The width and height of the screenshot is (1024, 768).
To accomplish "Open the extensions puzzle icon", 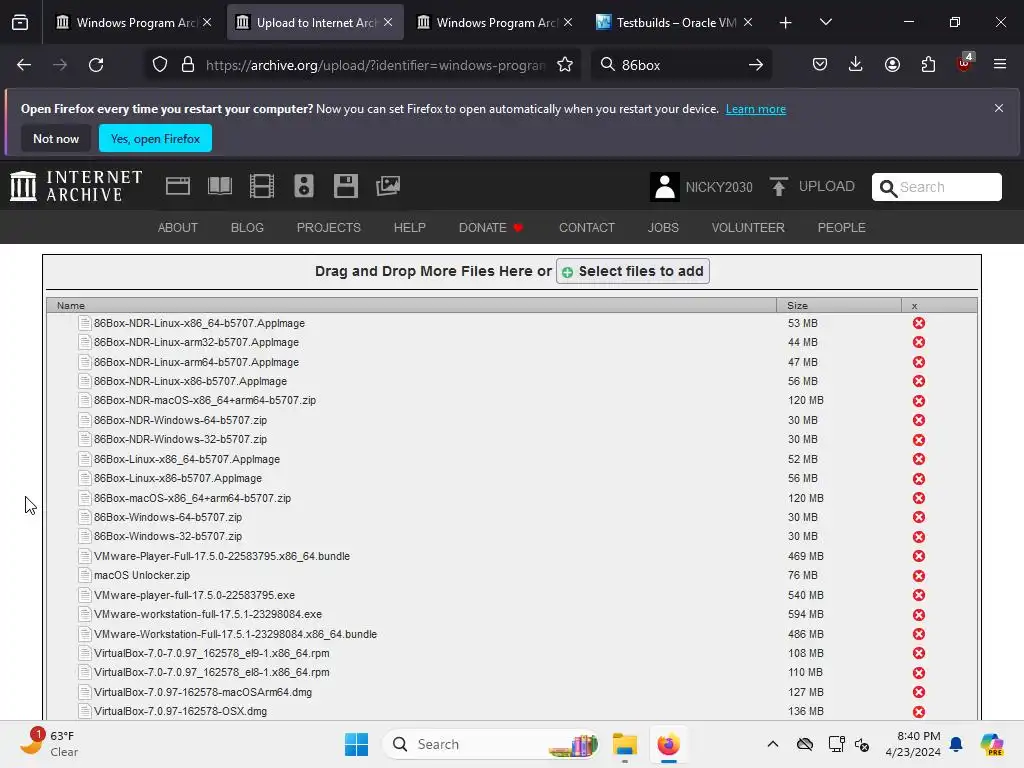I will click(x=928, y=65).
